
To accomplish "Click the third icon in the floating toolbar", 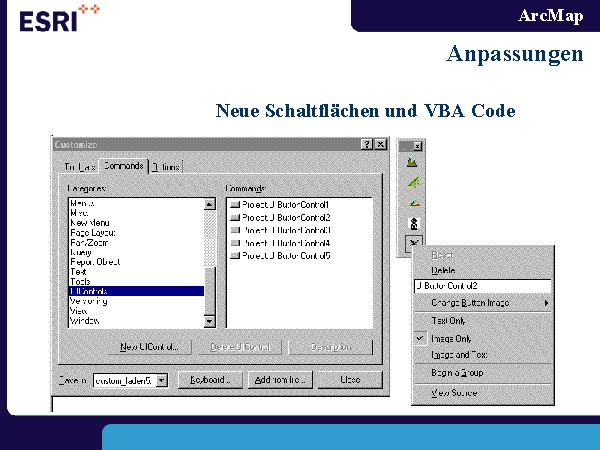I will click(x=411, y=202).
